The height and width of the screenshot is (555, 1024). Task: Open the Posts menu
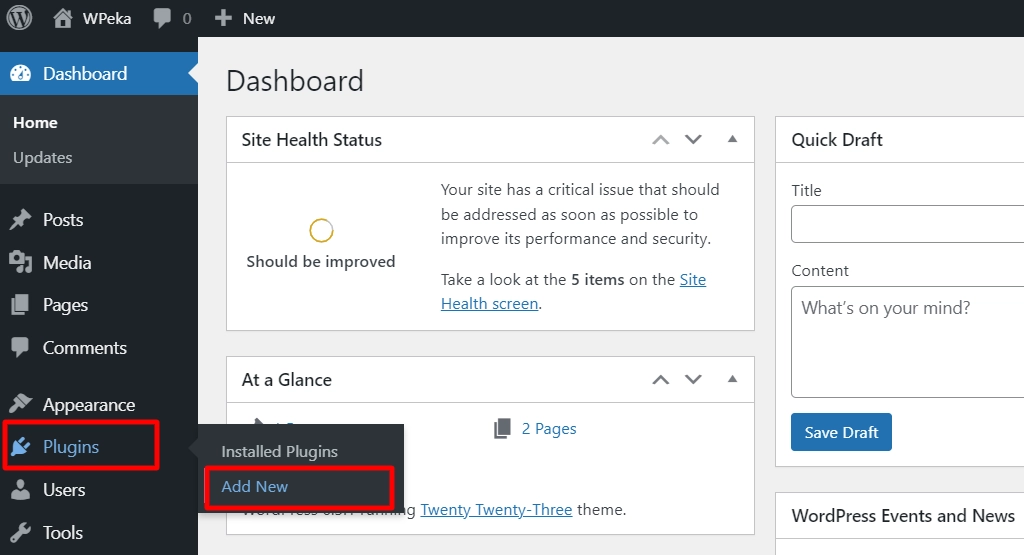[63, 220]
